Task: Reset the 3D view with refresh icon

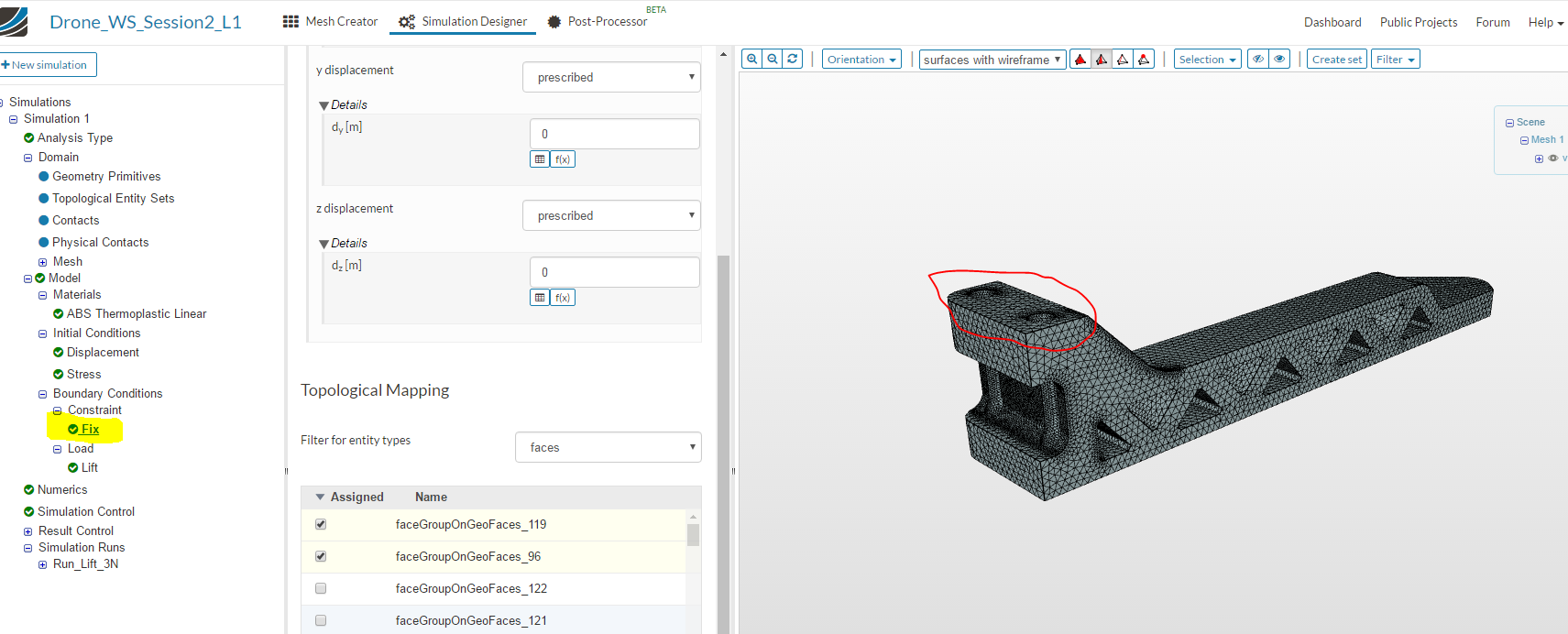Action: click(x=793, y=59)
